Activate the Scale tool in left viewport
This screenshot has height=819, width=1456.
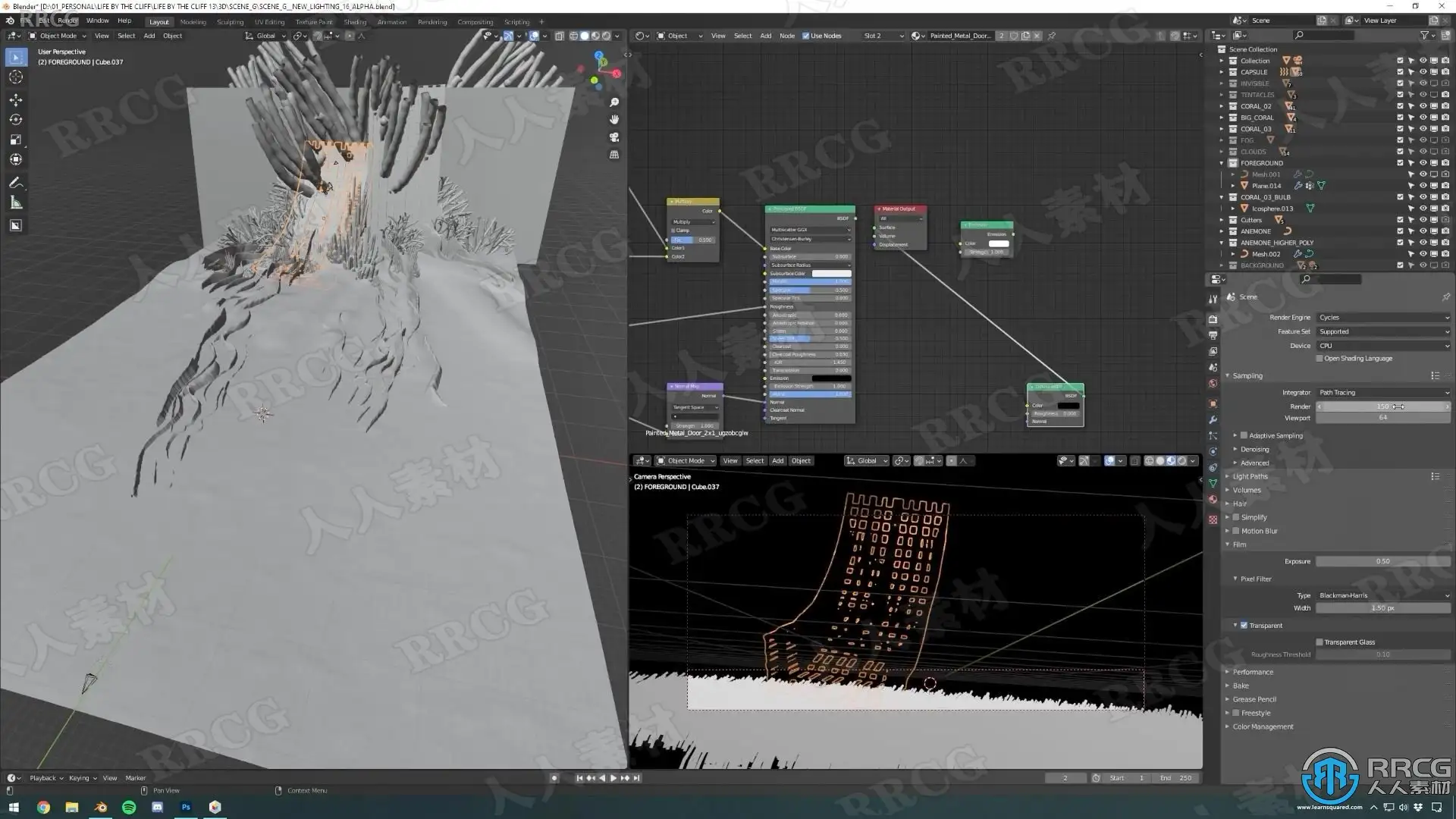pos(15,140)
